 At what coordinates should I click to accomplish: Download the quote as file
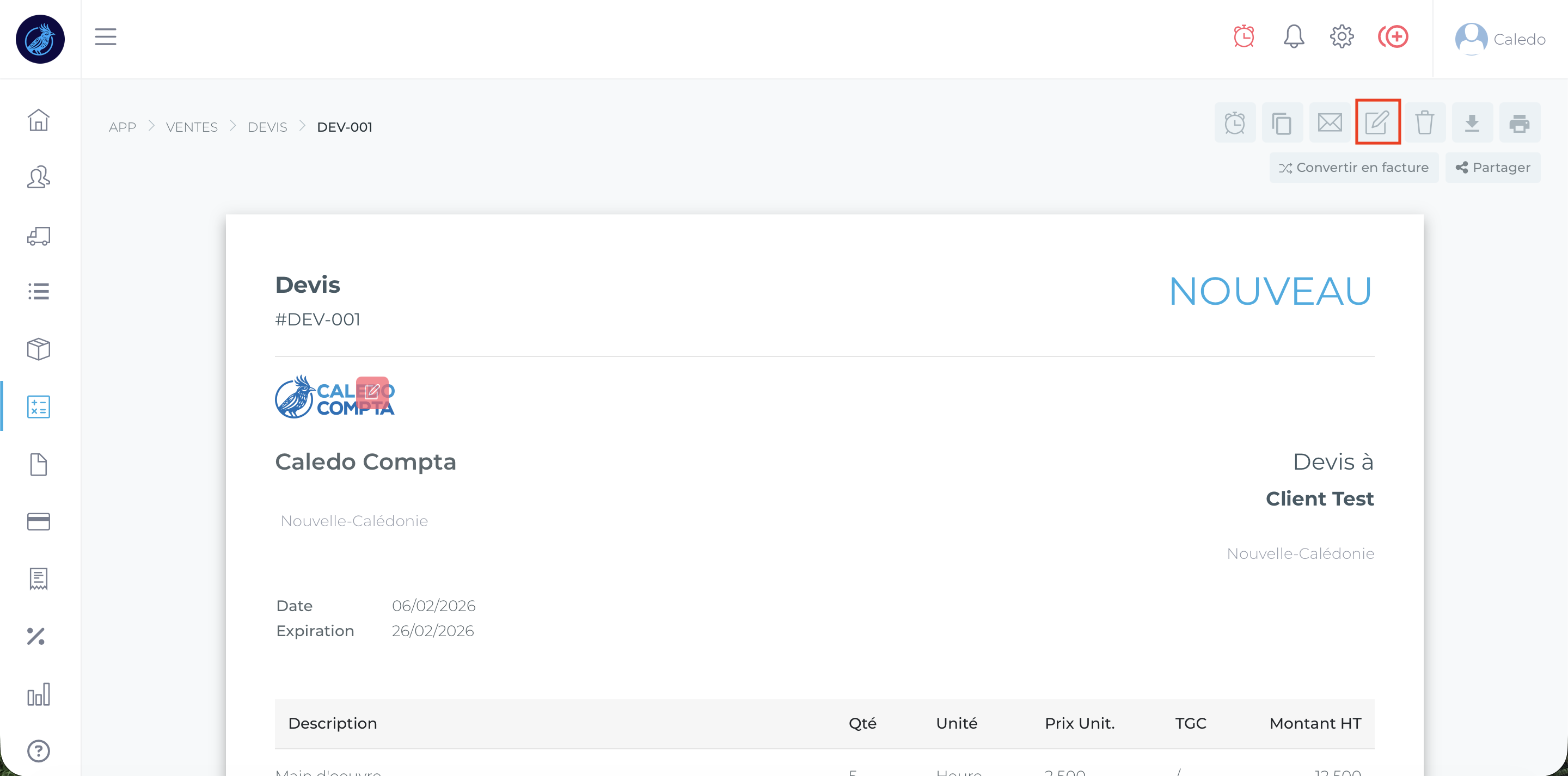pyautogui.click(x=1472, y=122)
